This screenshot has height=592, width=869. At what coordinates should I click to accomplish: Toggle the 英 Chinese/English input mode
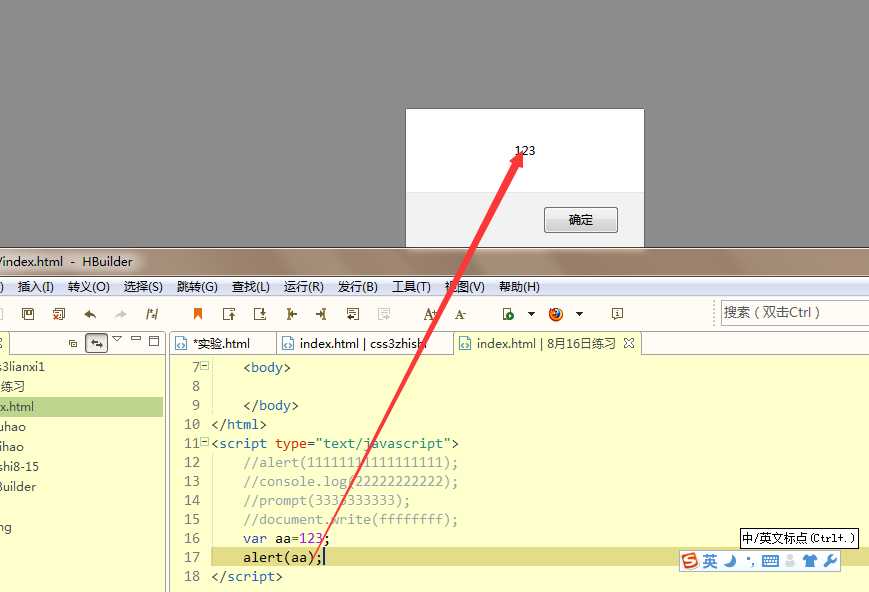(710, 561)
